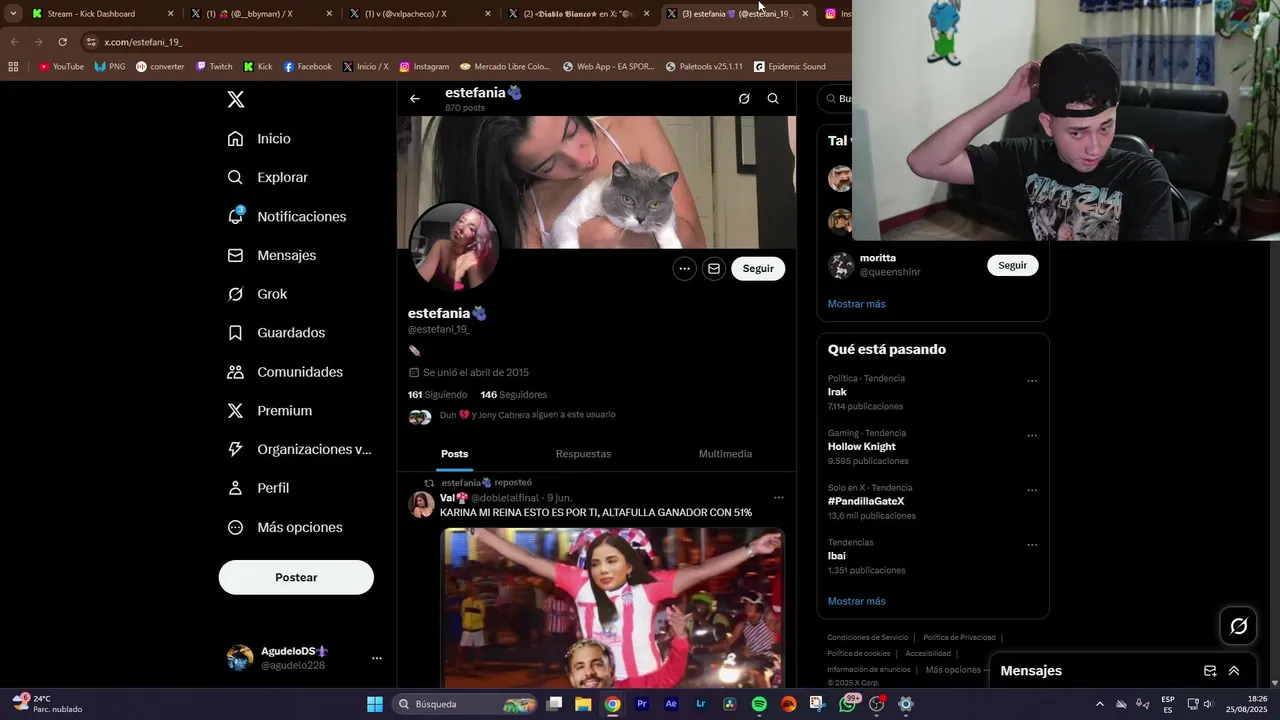This screenshot has width=1280, height=720.
Task: Switch to the v (@vxlpacheco) / X tab
Action: (x=419, y=14)
